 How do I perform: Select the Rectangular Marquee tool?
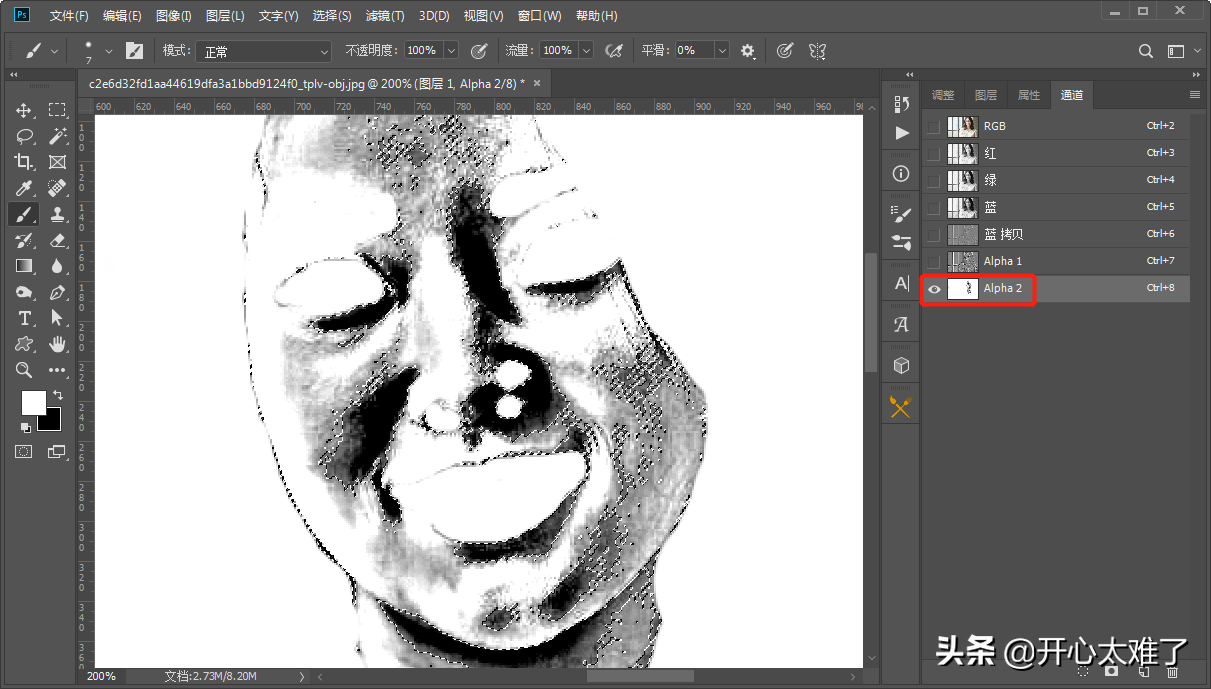57,110
